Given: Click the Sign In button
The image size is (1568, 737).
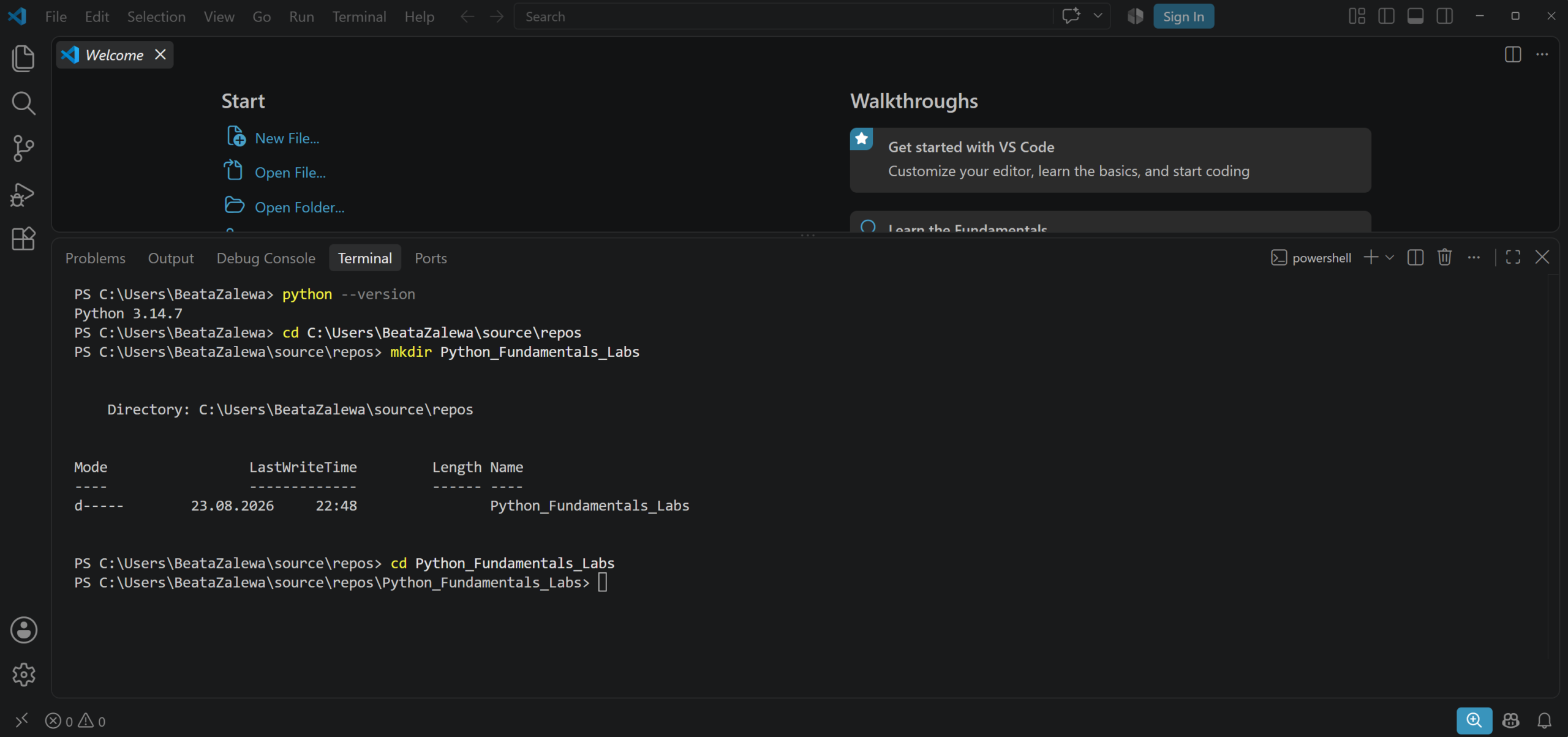Looking at the screenshot, I should (1183, 17).
